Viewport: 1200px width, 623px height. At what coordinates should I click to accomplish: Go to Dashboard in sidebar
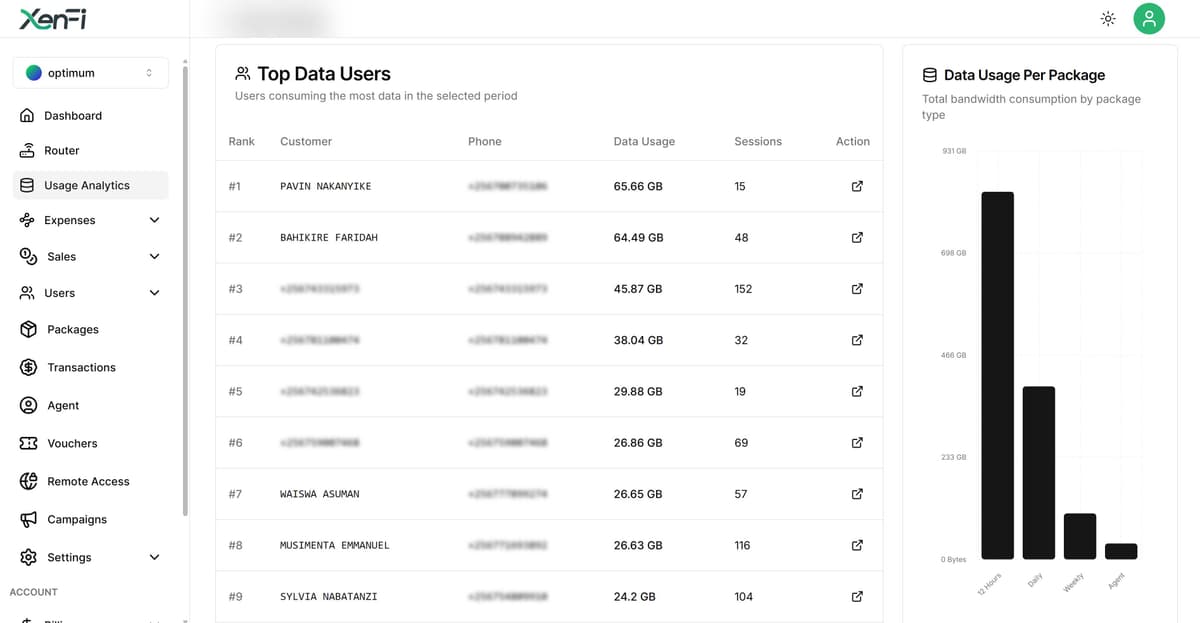point(90,116)
